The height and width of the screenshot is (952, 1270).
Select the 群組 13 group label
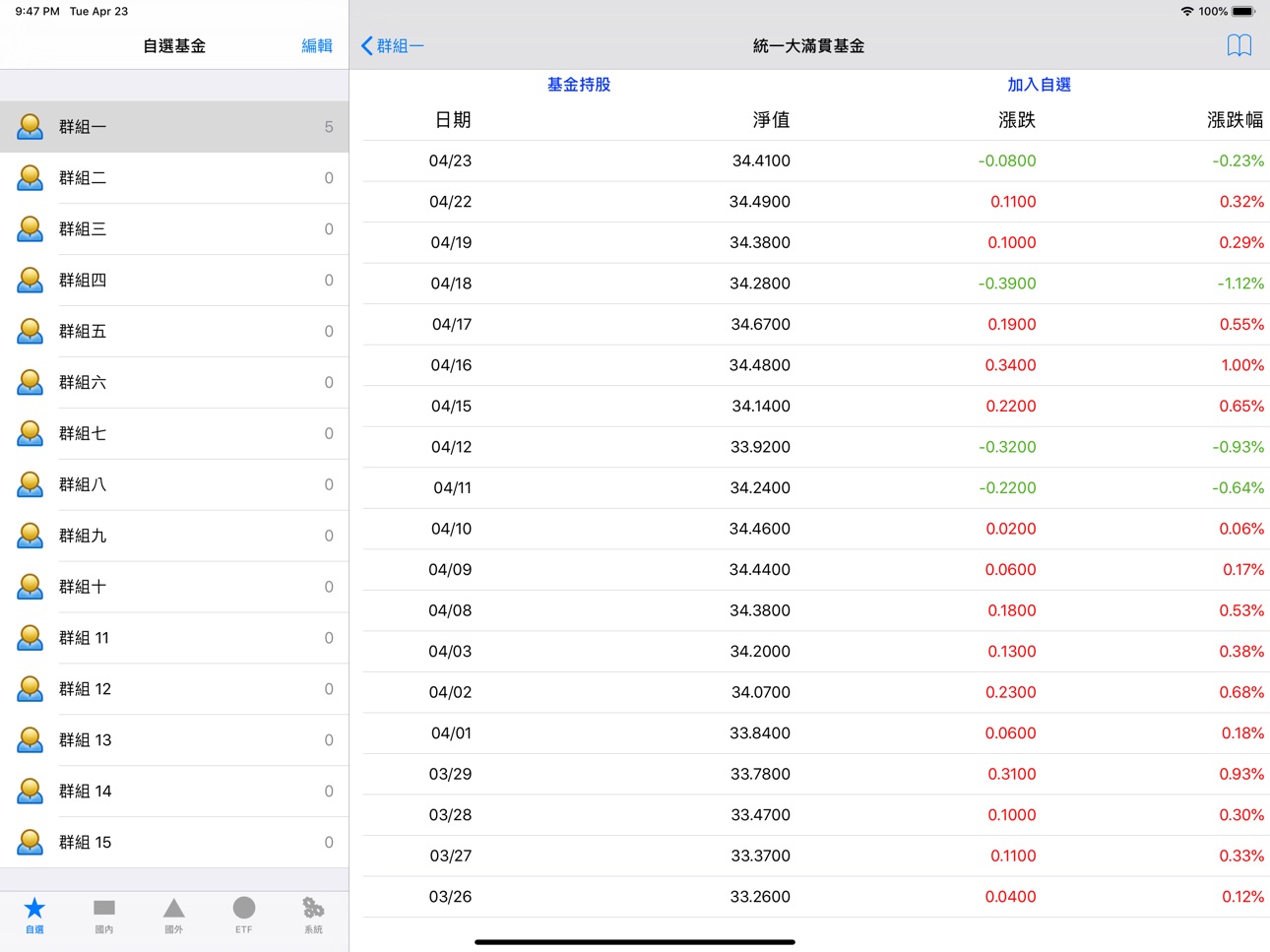[x=86, y=741]
